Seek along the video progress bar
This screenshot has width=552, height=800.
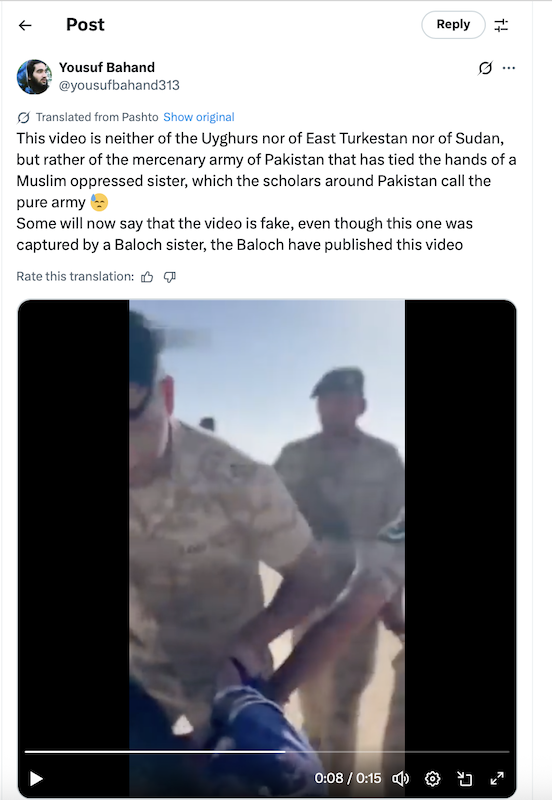[267, 752]
